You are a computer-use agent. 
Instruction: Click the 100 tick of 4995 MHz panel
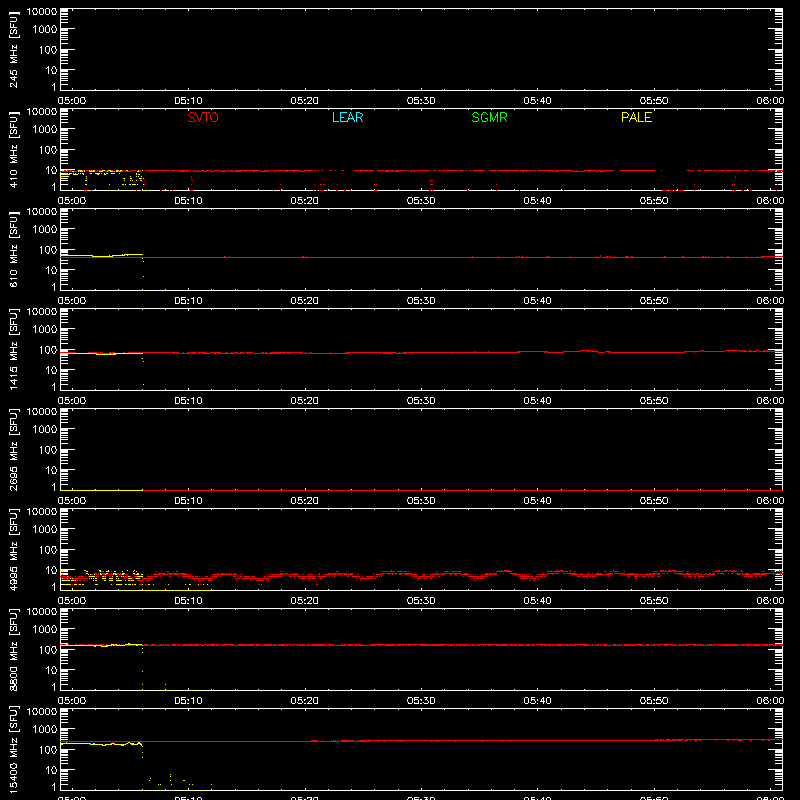point(48,550)
